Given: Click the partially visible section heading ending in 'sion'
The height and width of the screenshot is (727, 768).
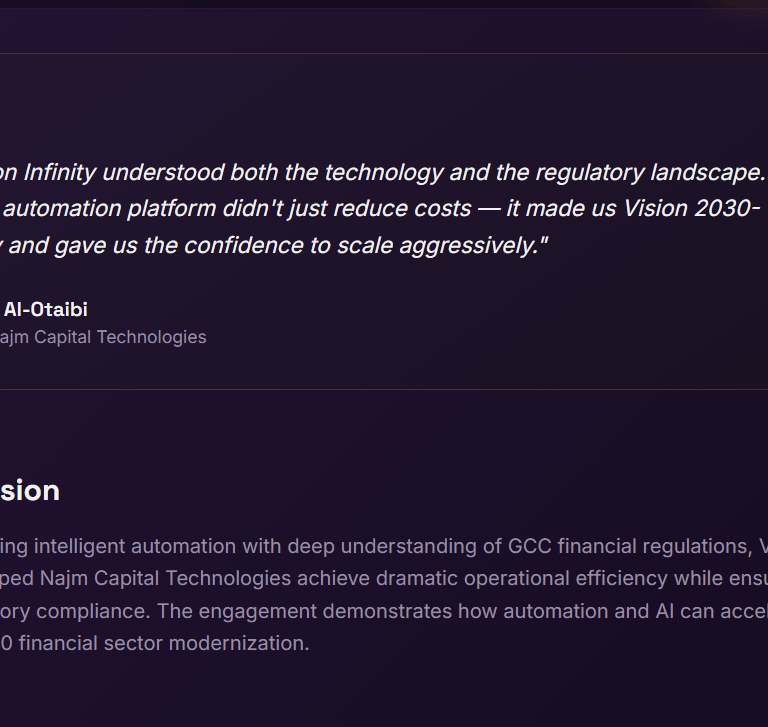Looking at the screenshot, I should pos(30,490).
